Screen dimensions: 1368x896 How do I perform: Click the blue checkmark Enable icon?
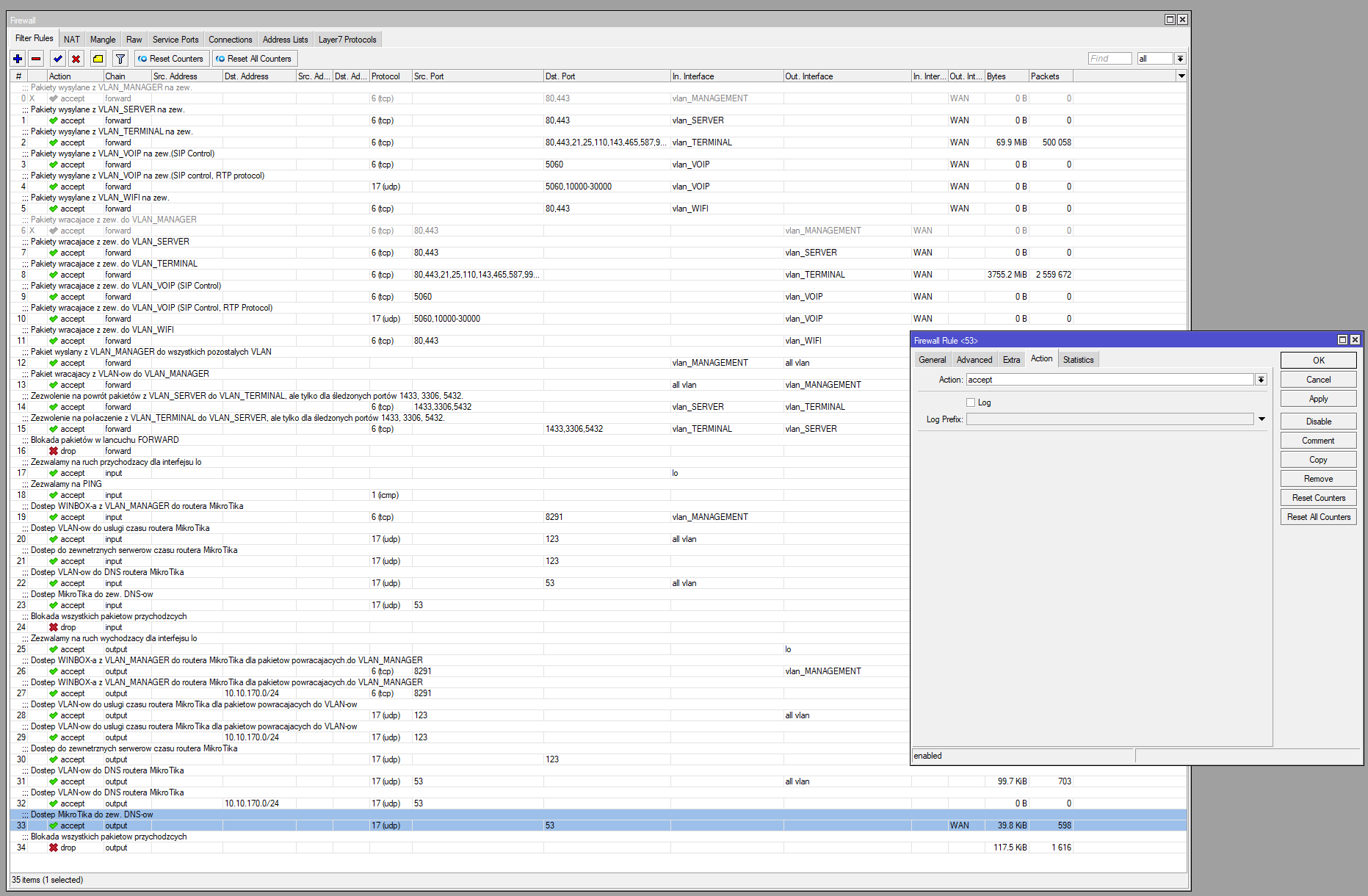[x=58, y=59]
